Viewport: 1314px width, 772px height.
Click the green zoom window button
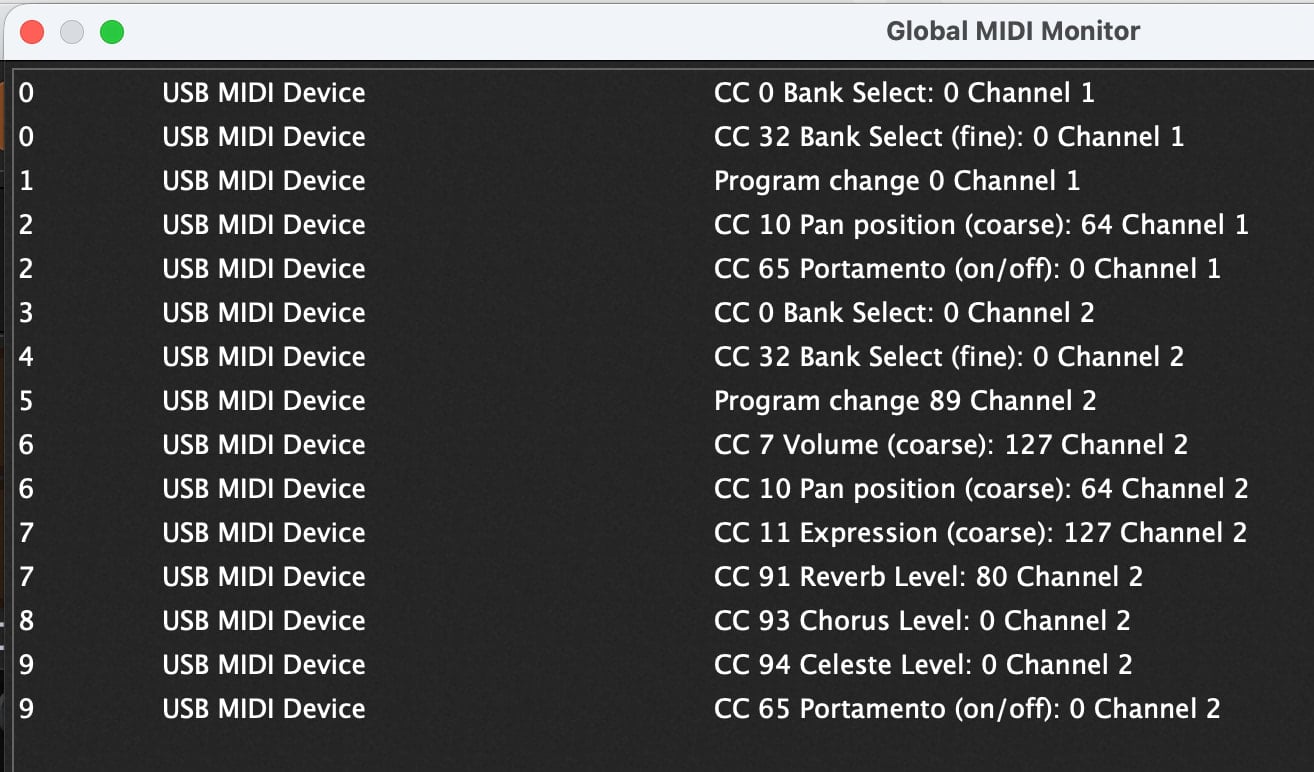point(112,32)
